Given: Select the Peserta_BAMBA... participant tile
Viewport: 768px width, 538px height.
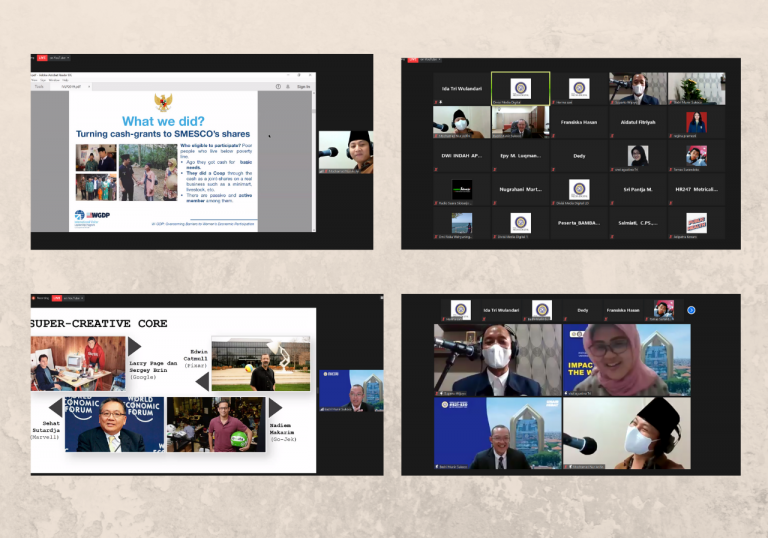Looking at the screenshot, I should point(578,223).
